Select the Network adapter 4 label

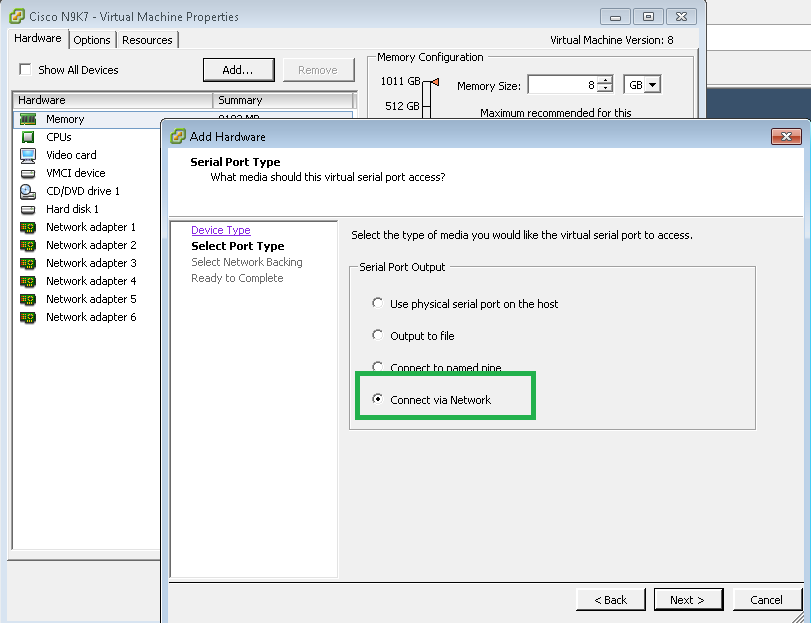click(91, 281)
